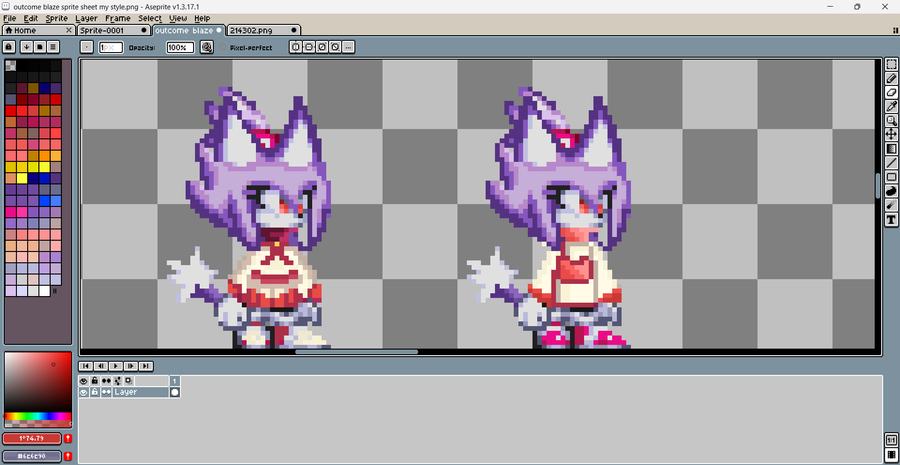Screen dimensions: 900x465
Task: Select the Text tool
Action: tap(891, 219)
